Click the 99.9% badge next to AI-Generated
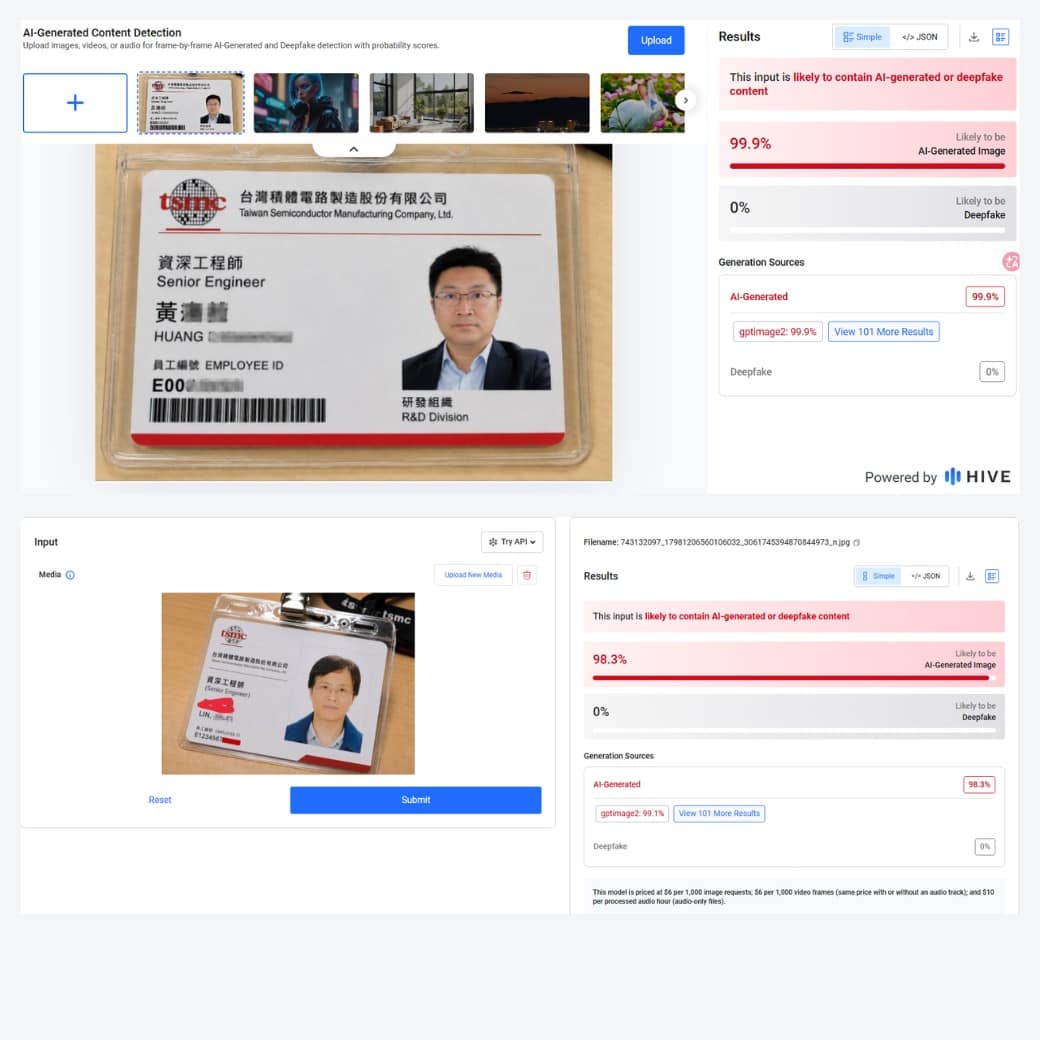The image size is (1040, 1040). (x=985, y=296)
